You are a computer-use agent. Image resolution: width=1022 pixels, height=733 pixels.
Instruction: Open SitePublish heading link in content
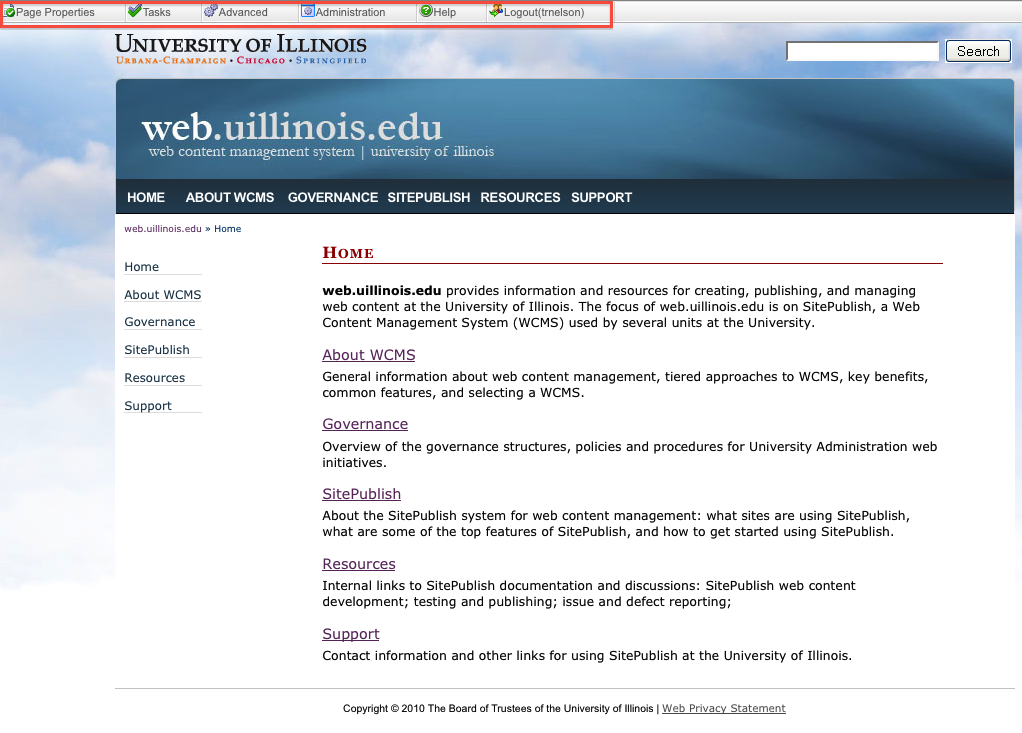pos(362,494)
